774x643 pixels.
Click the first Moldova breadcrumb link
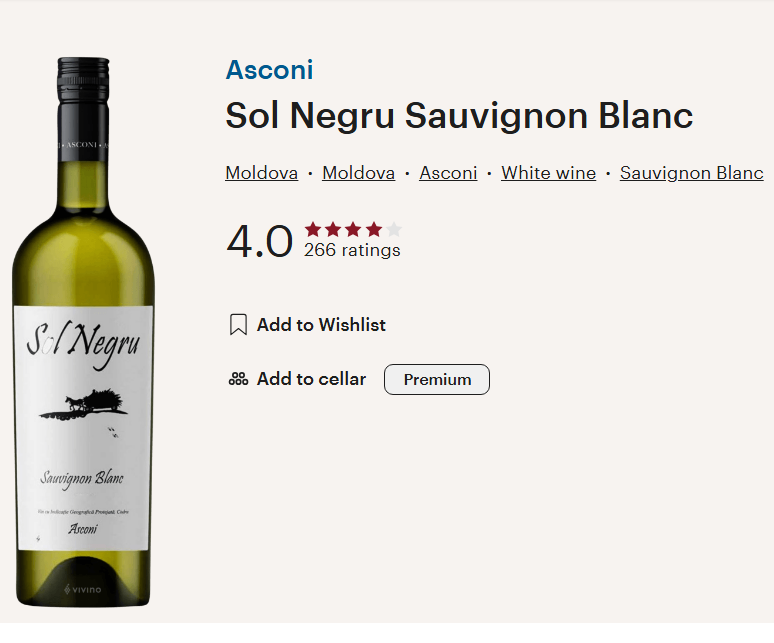tap(261, 173)
